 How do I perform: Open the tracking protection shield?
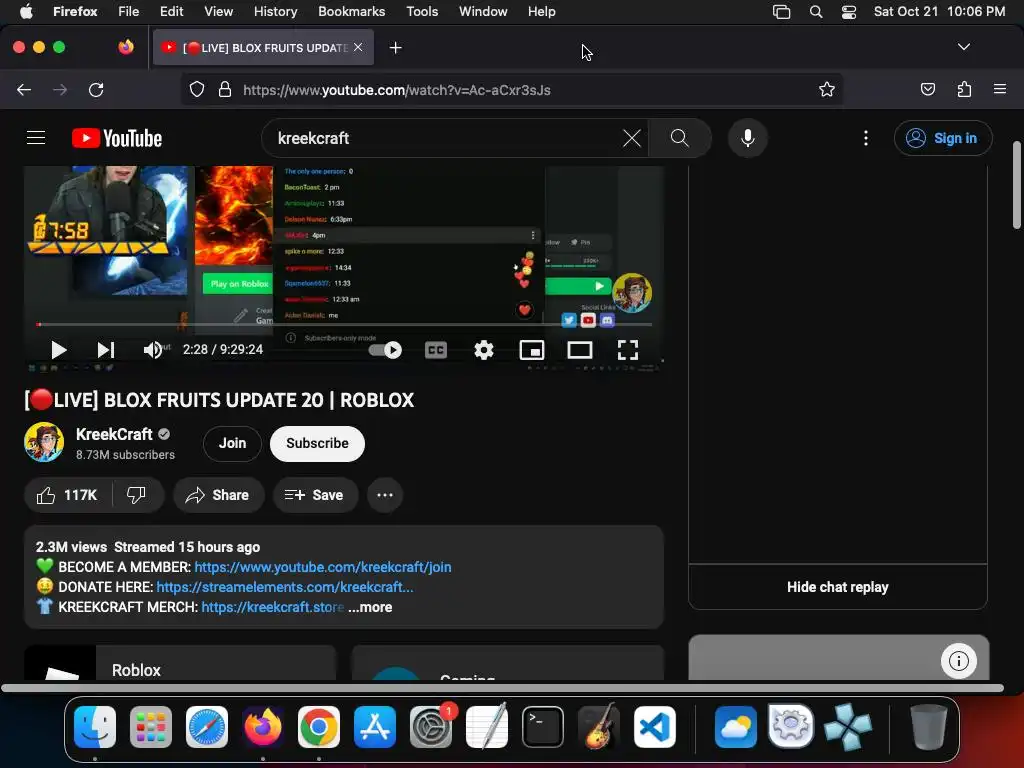(x=197, y=89)
